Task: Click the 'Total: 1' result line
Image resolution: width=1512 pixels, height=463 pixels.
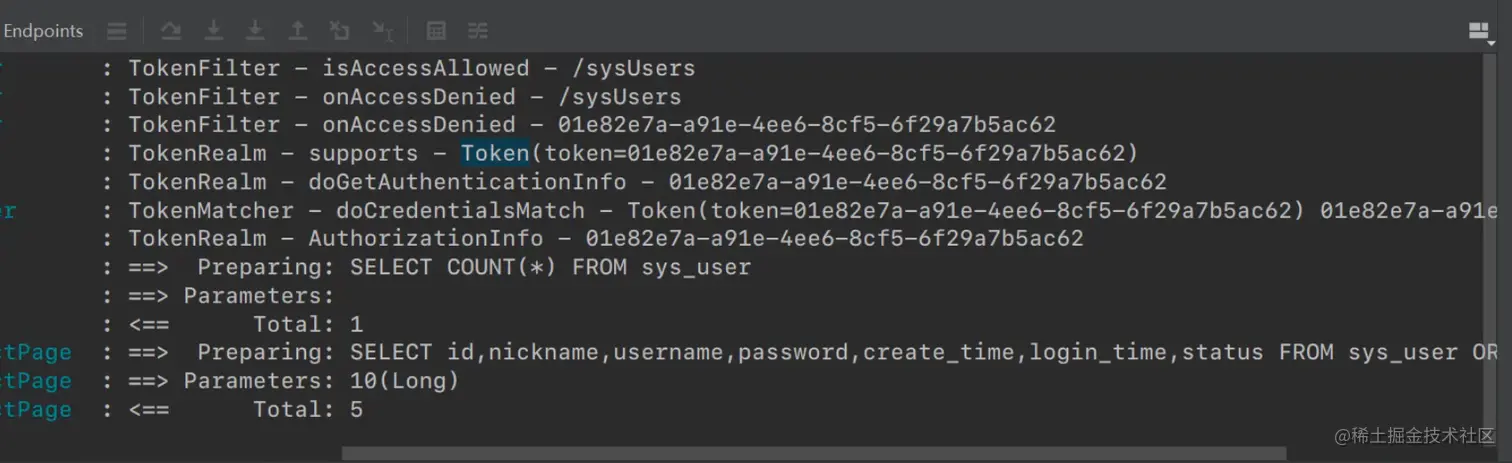Action: coord(233,324)
